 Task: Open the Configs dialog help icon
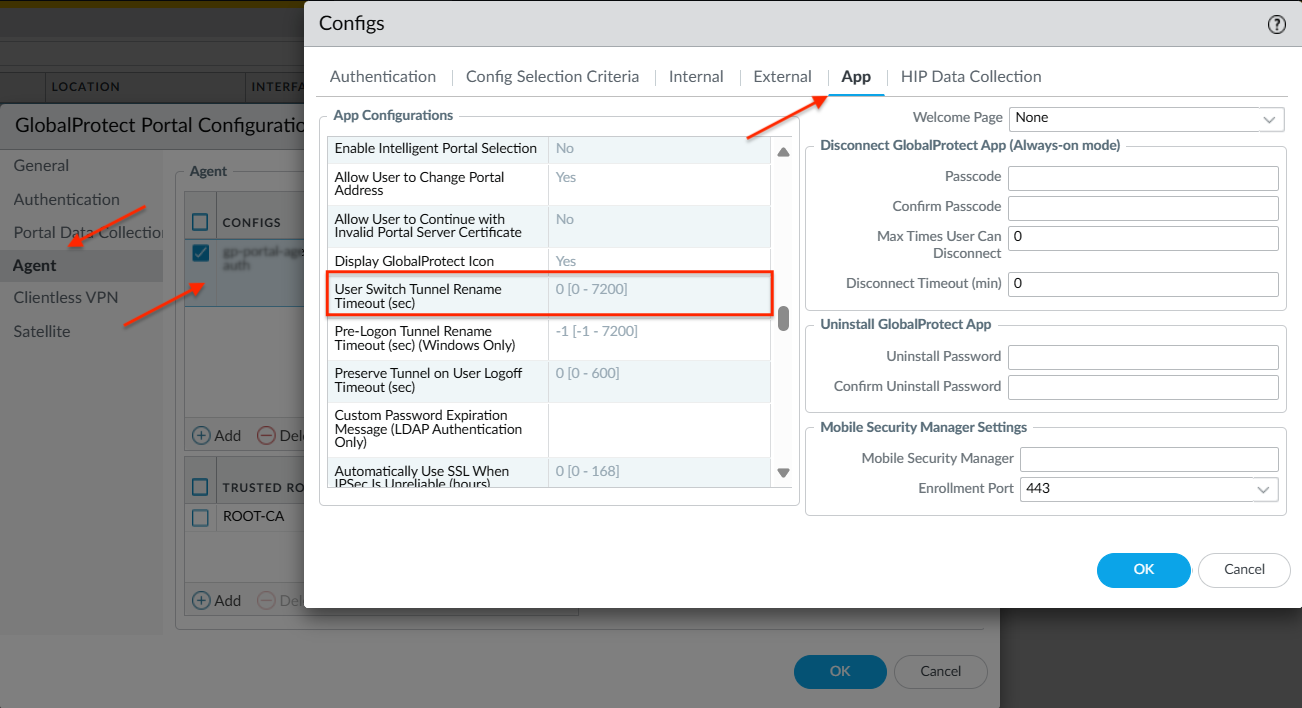click(1277, 25)
